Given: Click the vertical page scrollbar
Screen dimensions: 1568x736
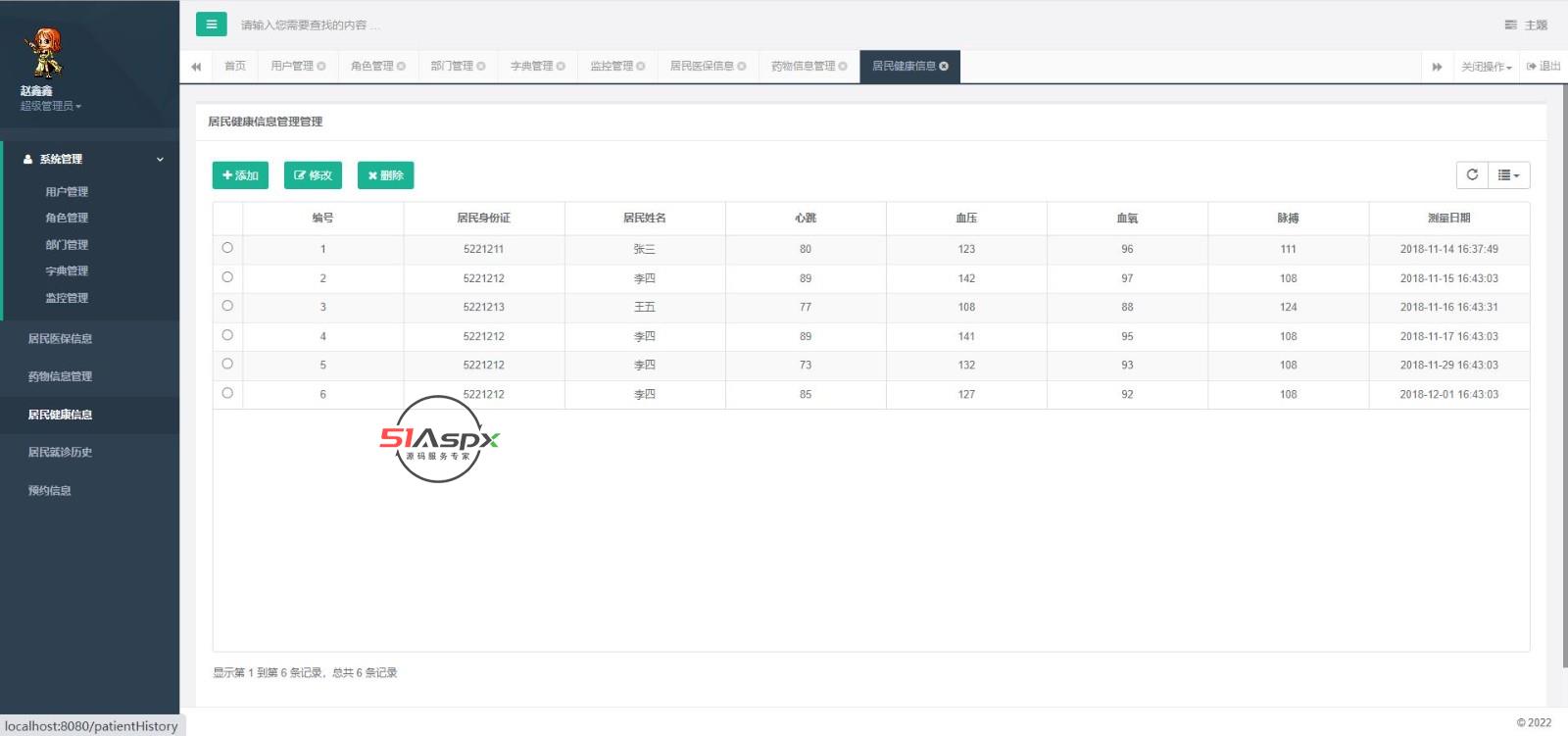Looking at the screenshot, I should click(x=1561, y=372).
